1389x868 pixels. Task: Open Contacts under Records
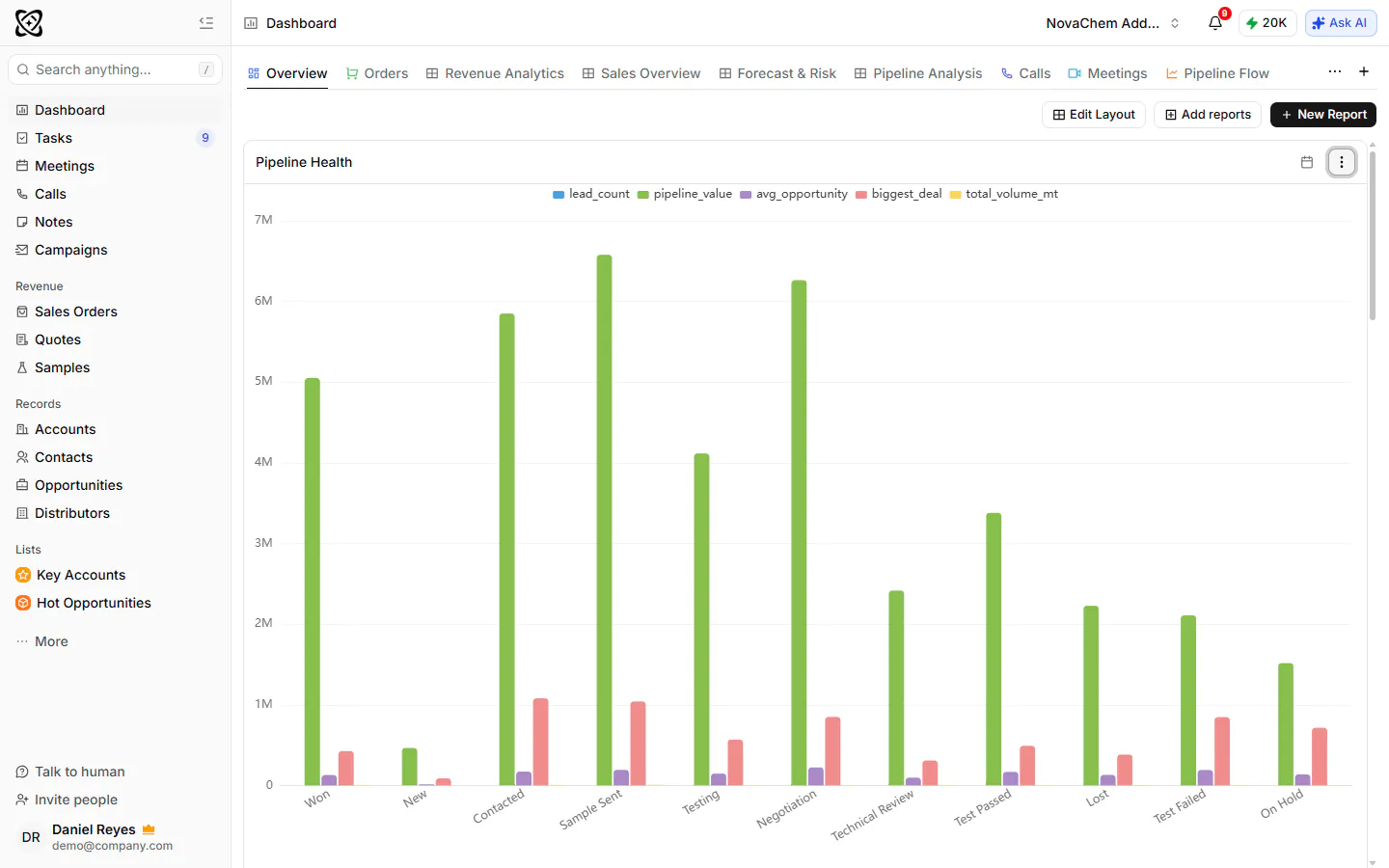(x=115, y=457)
